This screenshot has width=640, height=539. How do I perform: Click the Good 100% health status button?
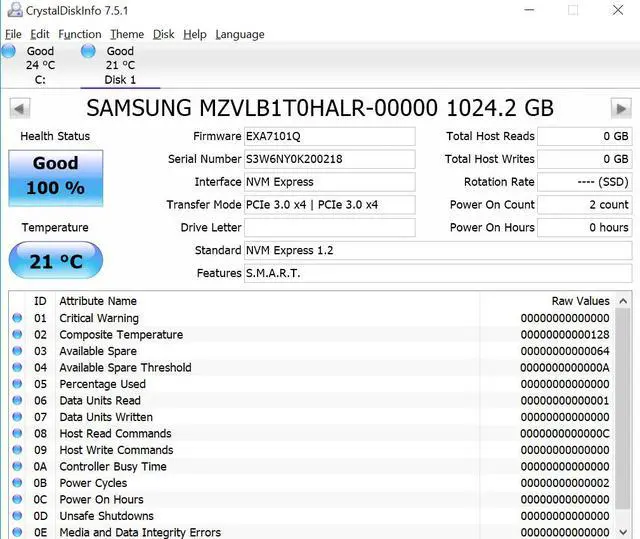[x=56, y=176]
